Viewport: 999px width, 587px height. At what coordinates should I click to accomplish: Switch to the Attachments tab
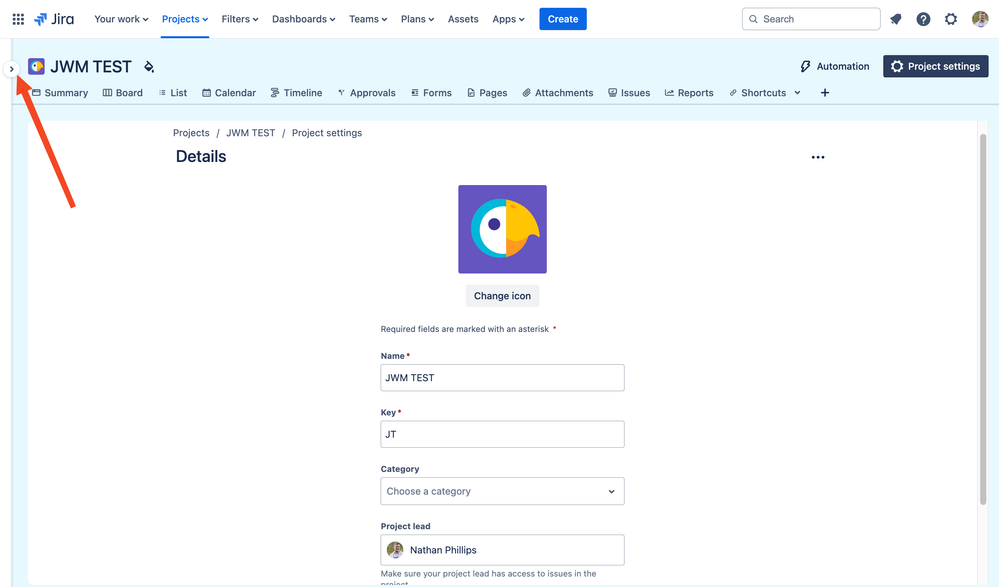(x=557, y=92)
